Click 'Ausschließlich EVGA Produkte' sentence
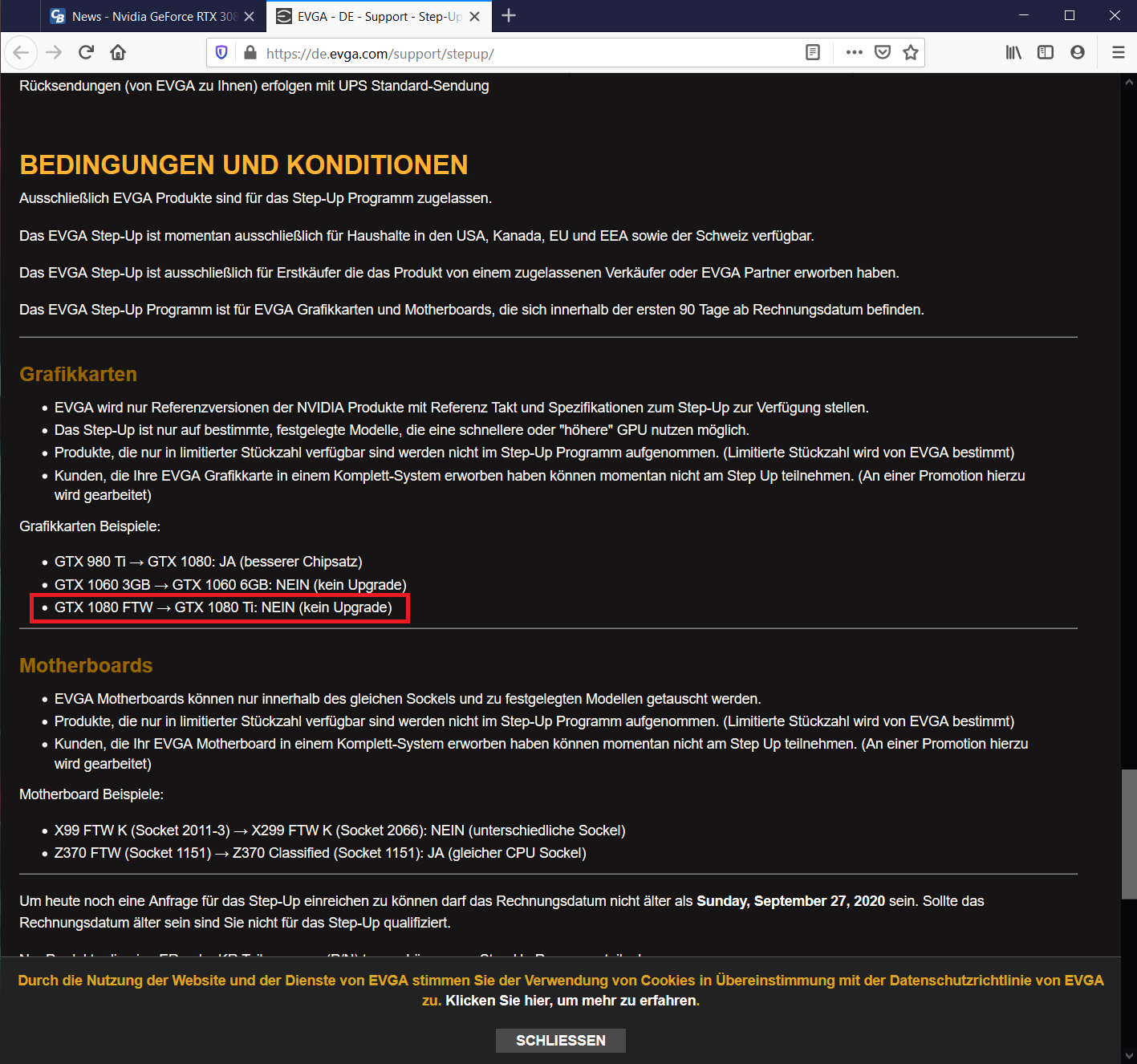 tap(255, 198)
